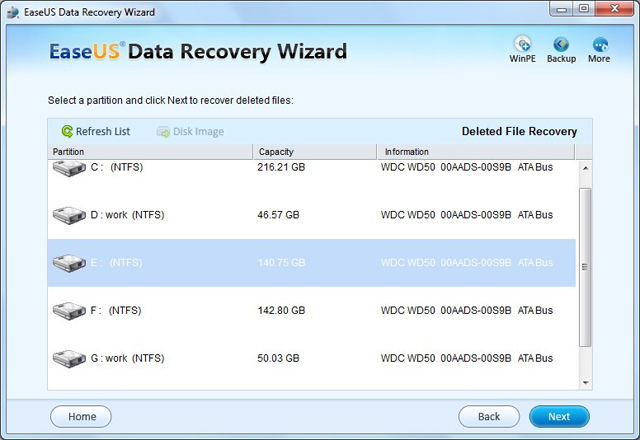Go to the Home button
Image resolution: width=640 pixels, height=440 pixels.
click(x=81, y=416)
